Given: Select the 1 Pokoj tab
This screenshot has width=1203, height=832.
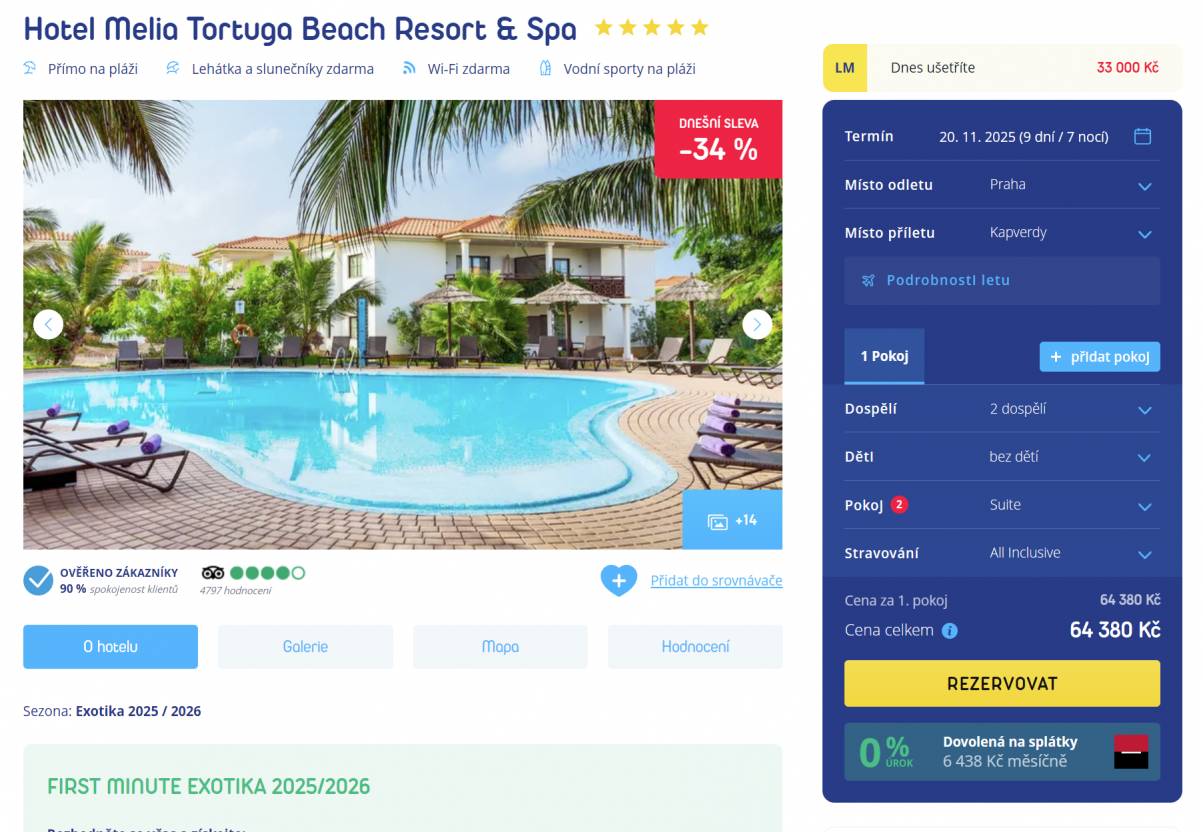Looking at the screenshot, I should (884, 356).
